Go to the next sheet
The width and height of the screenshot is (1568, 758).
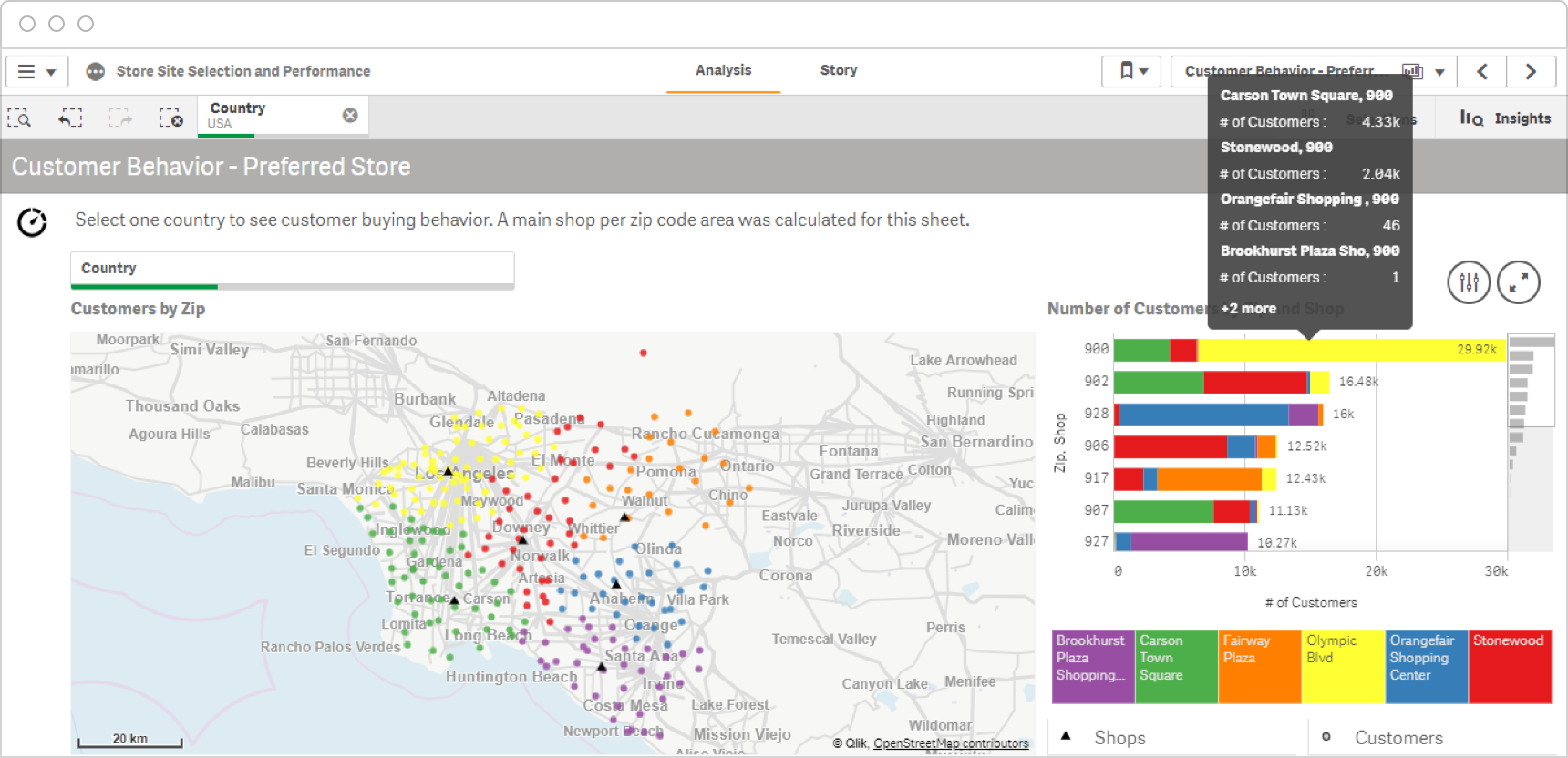1531,71
